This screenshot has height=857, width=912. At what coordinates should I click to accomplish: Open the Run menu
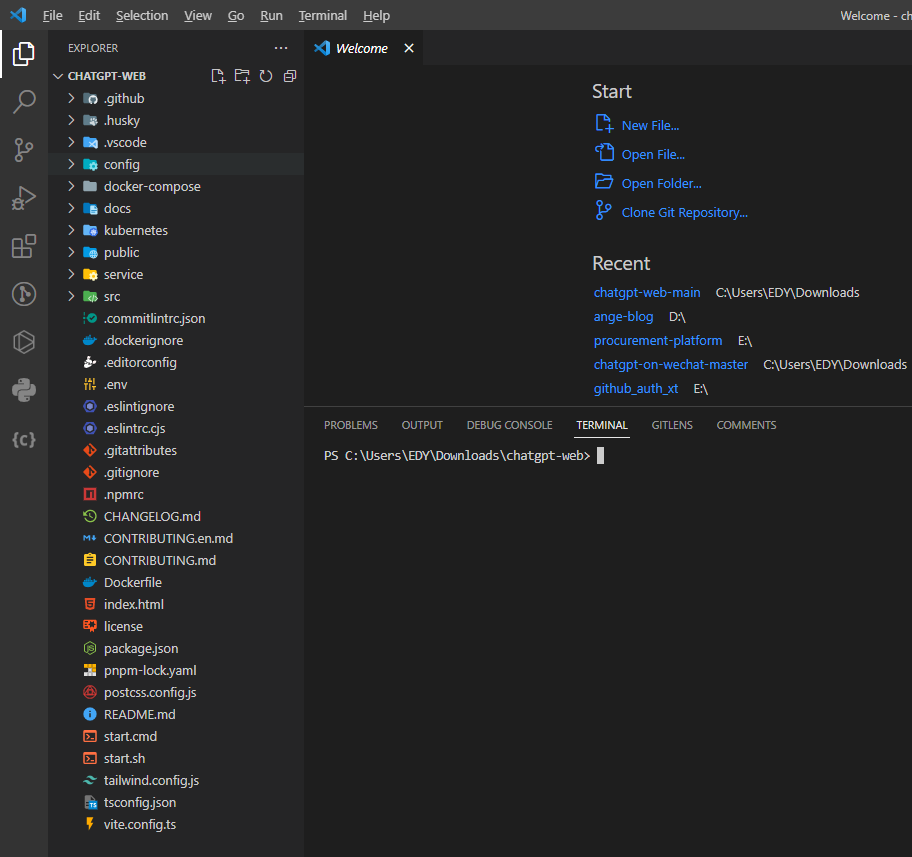coord(271,16)
